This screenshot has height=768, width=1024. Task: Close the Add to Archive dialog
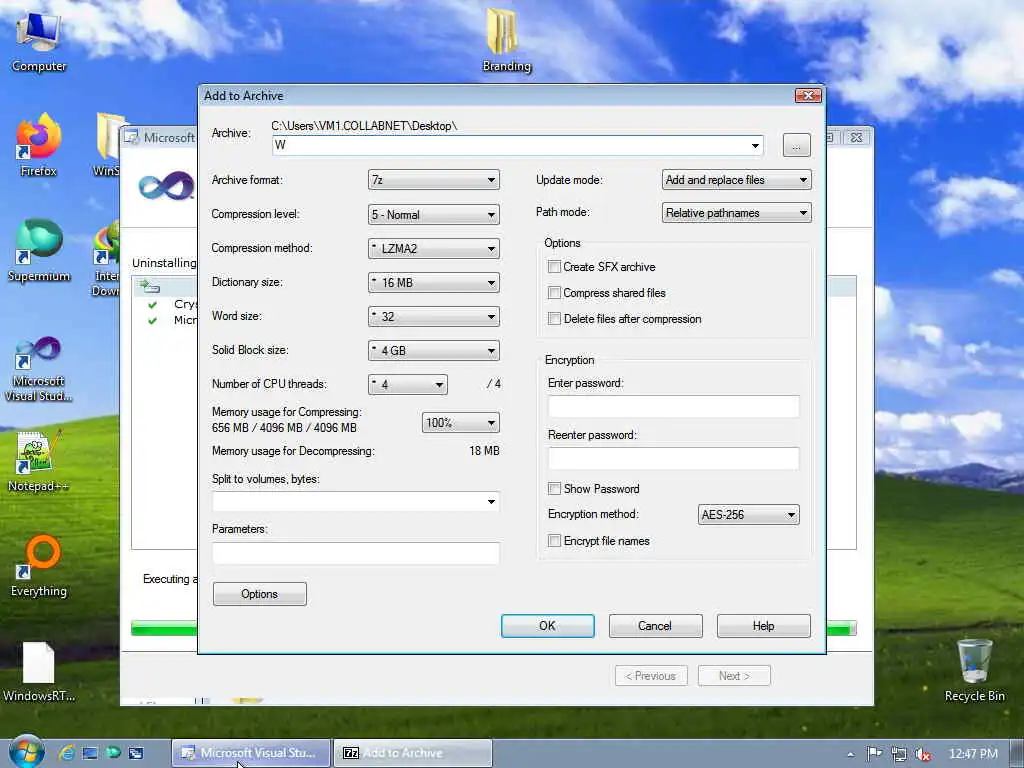808,95
